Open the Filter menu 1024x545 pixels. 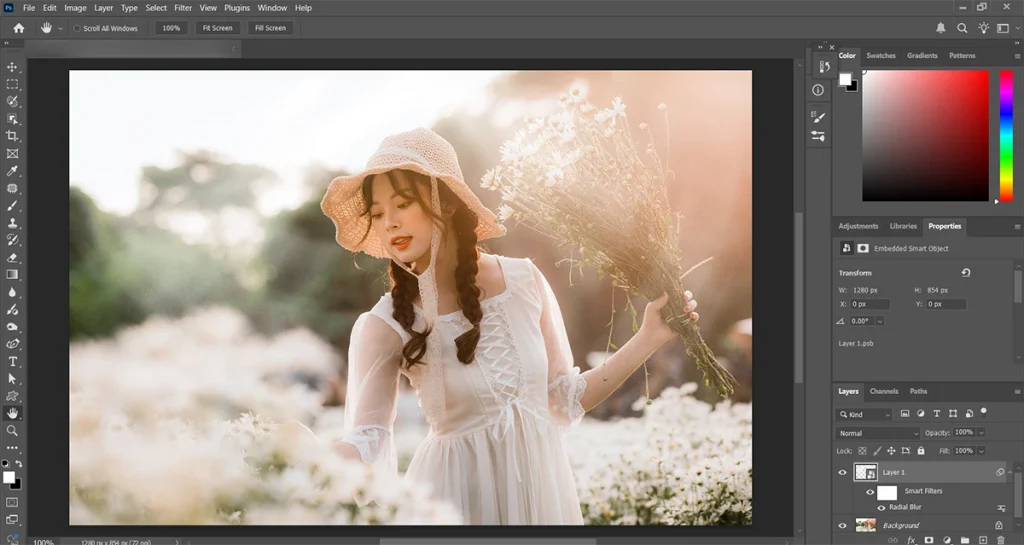[183, 8]
